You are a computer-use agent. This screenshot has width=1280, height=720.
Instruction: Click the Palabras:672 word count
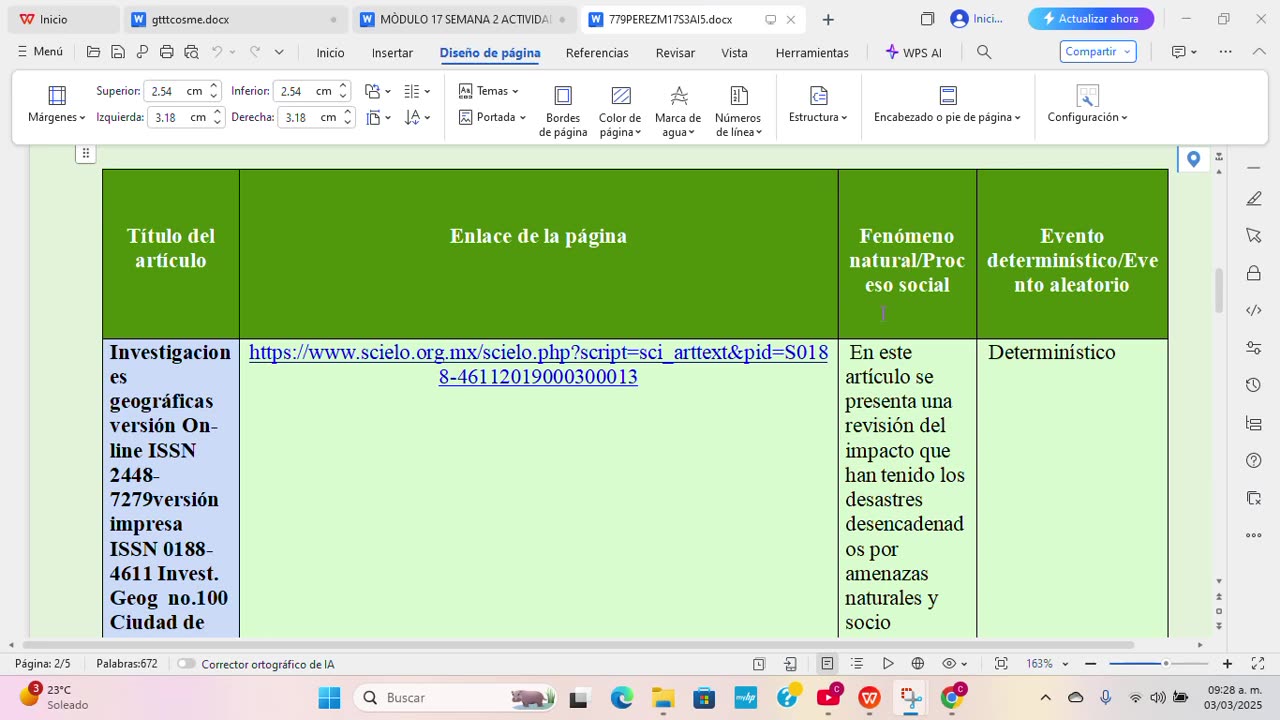tap(127, 664)
